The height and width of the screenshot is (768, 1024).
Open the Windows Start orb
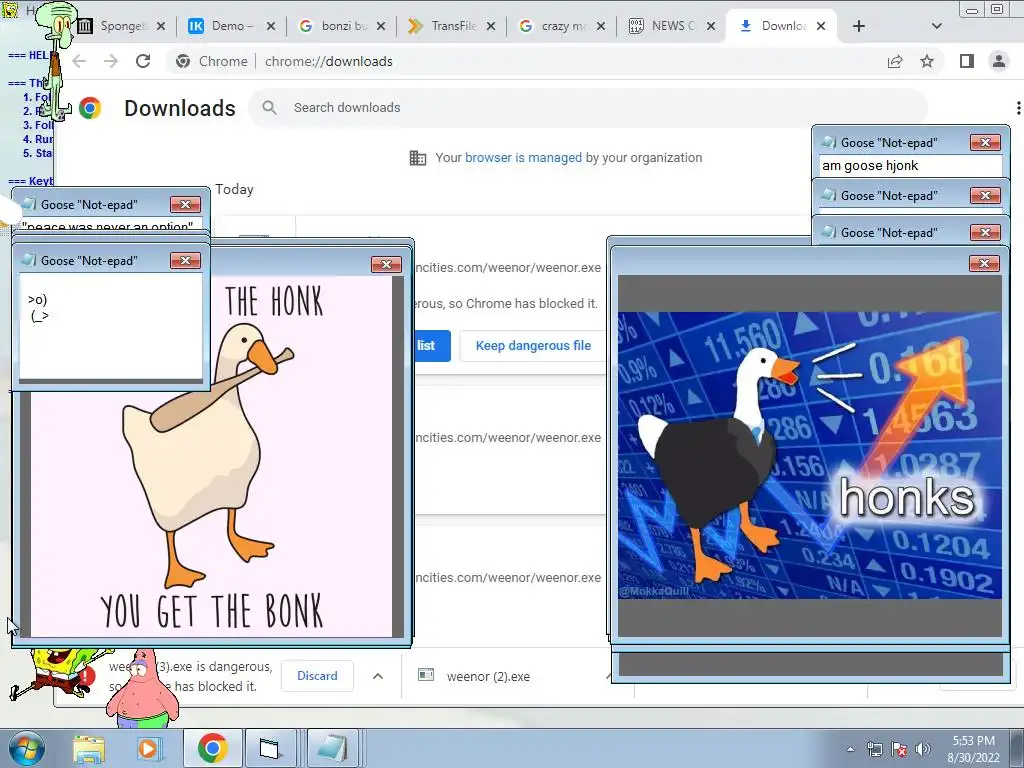tap(26, 748)
